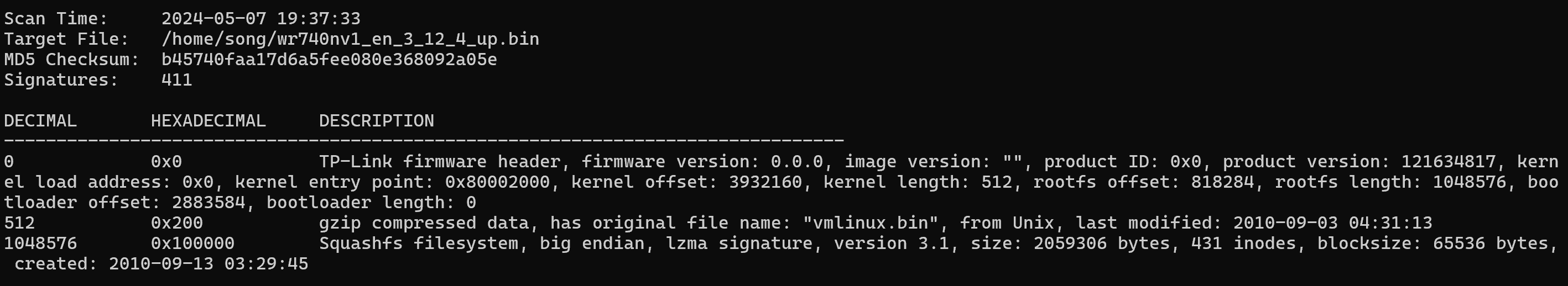This screenshot has height=286, width=1568.
Task: Click the "vmlinux.bin" file name
Action: 871,223
